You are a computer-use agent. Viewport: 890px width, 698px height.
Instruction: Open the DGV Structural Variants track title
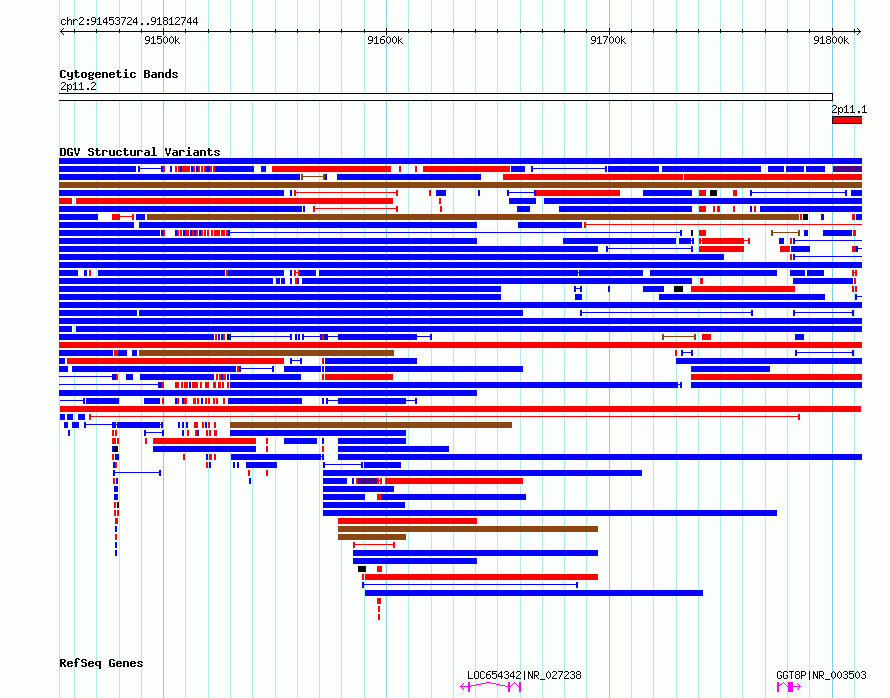(140, 152)
